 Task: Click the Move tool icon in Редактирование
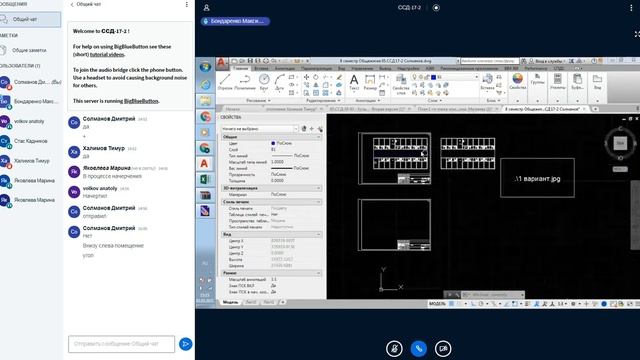coord(306,77)
